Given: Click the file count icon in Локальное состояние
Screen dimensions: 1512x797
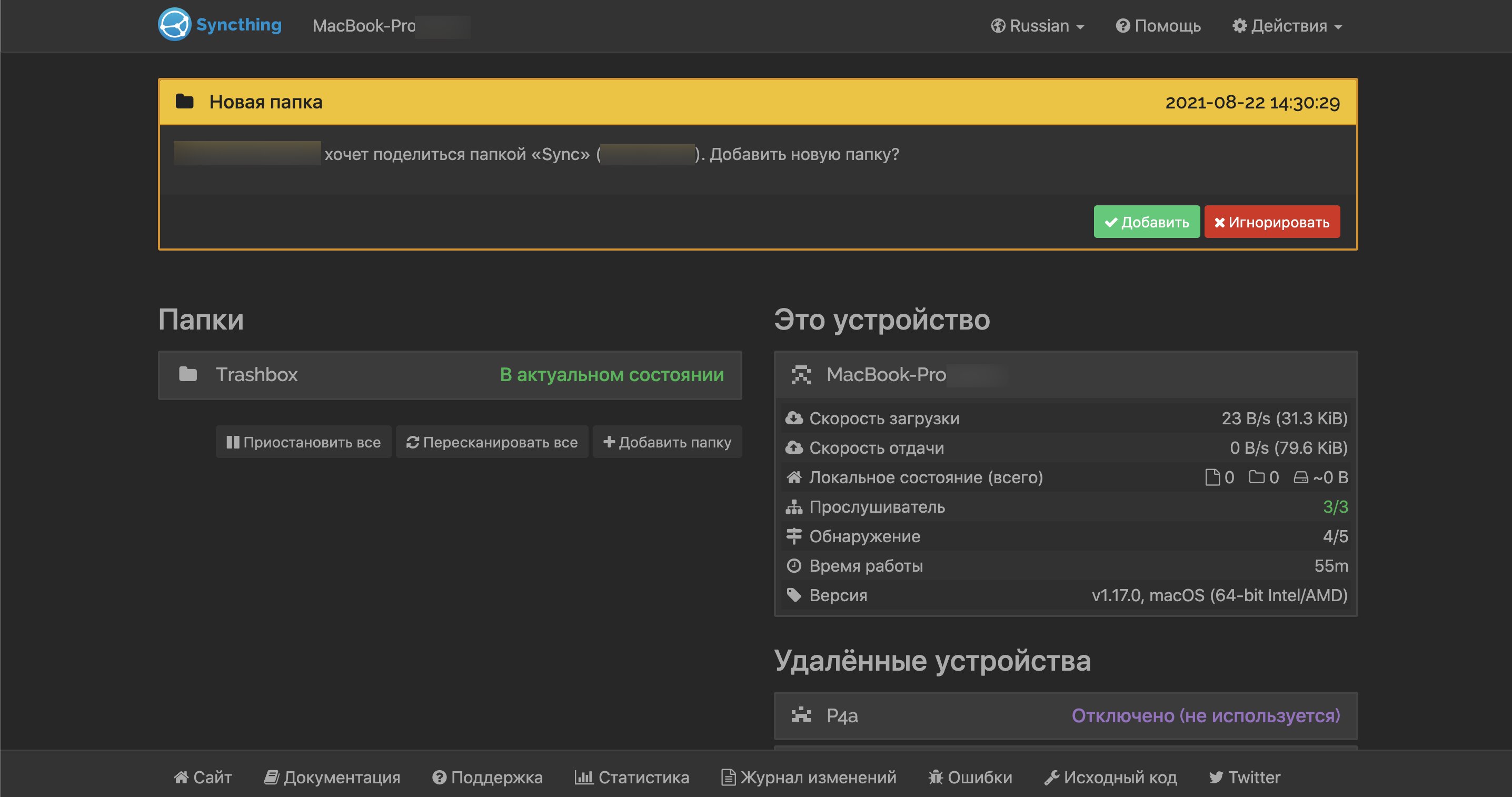Looking at the screenshot, I should 1212,477.
